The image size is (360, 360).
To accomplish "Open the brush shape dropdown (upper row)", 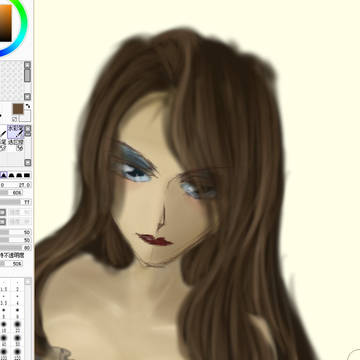I will pos(2,212).
